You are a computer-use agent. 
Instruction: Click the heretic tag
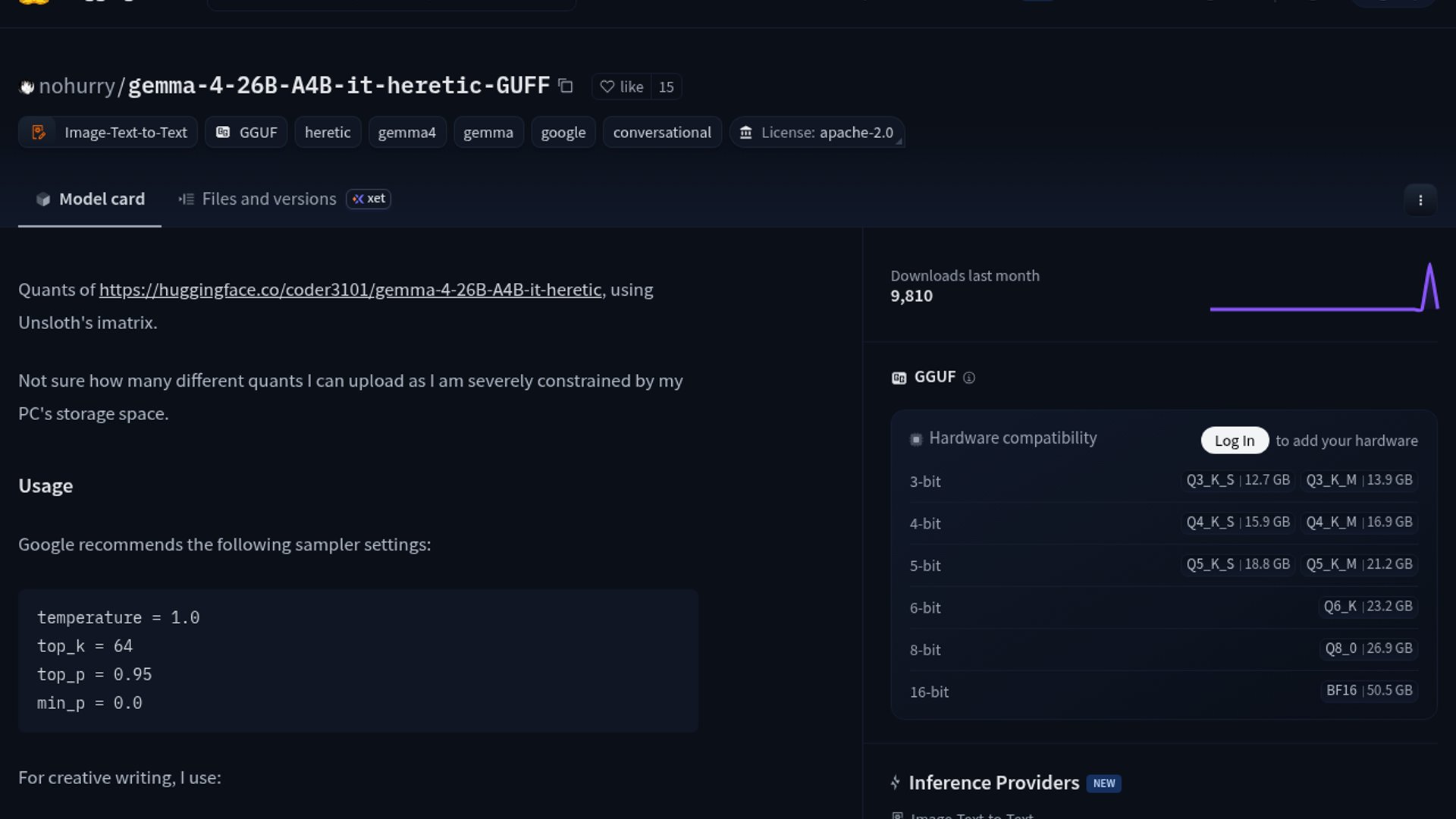point(328,133)
